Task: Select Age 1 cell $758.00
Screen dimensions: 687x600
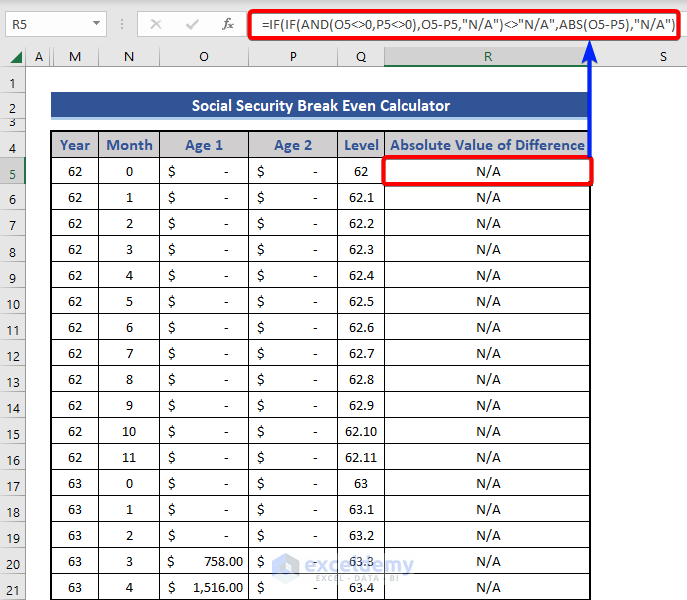Action: pos(204,561)
